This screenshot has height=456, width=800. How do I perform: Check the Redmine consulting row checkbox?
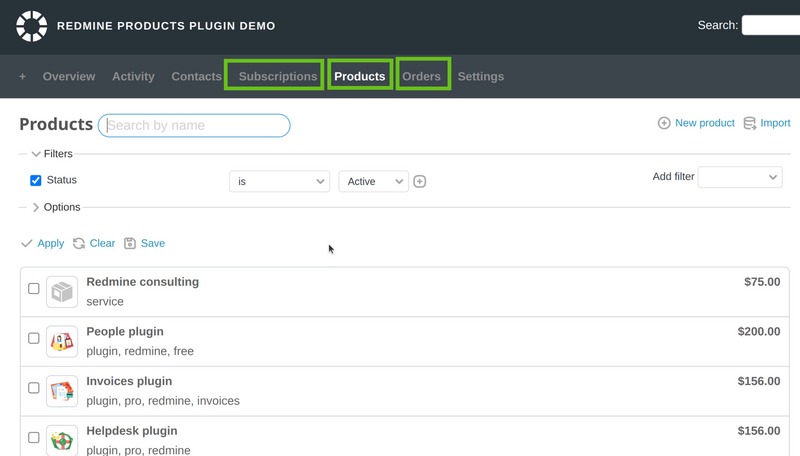[34, 289]
